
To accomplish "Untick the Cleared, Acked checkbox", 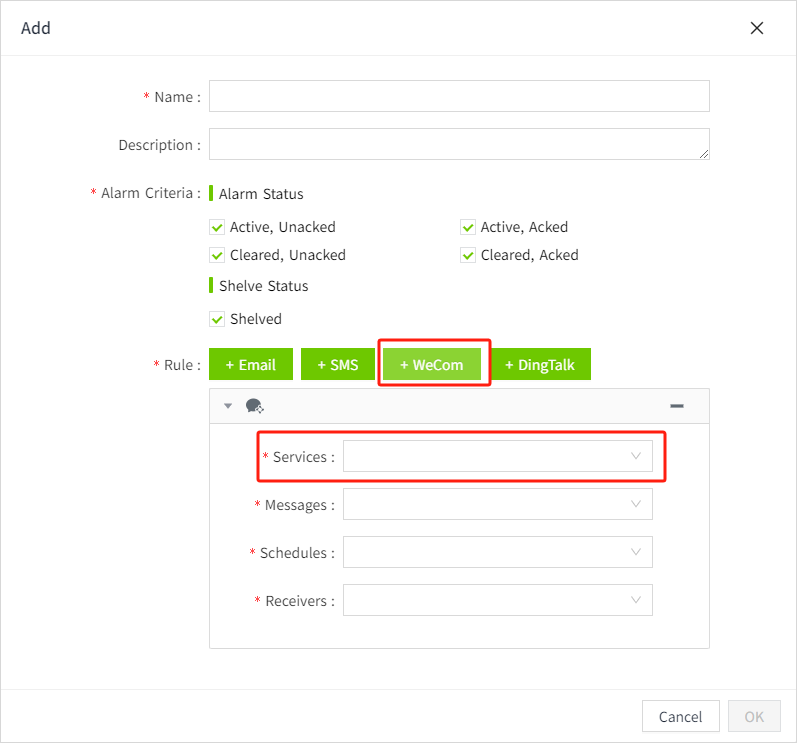I will tap(468, 255).
